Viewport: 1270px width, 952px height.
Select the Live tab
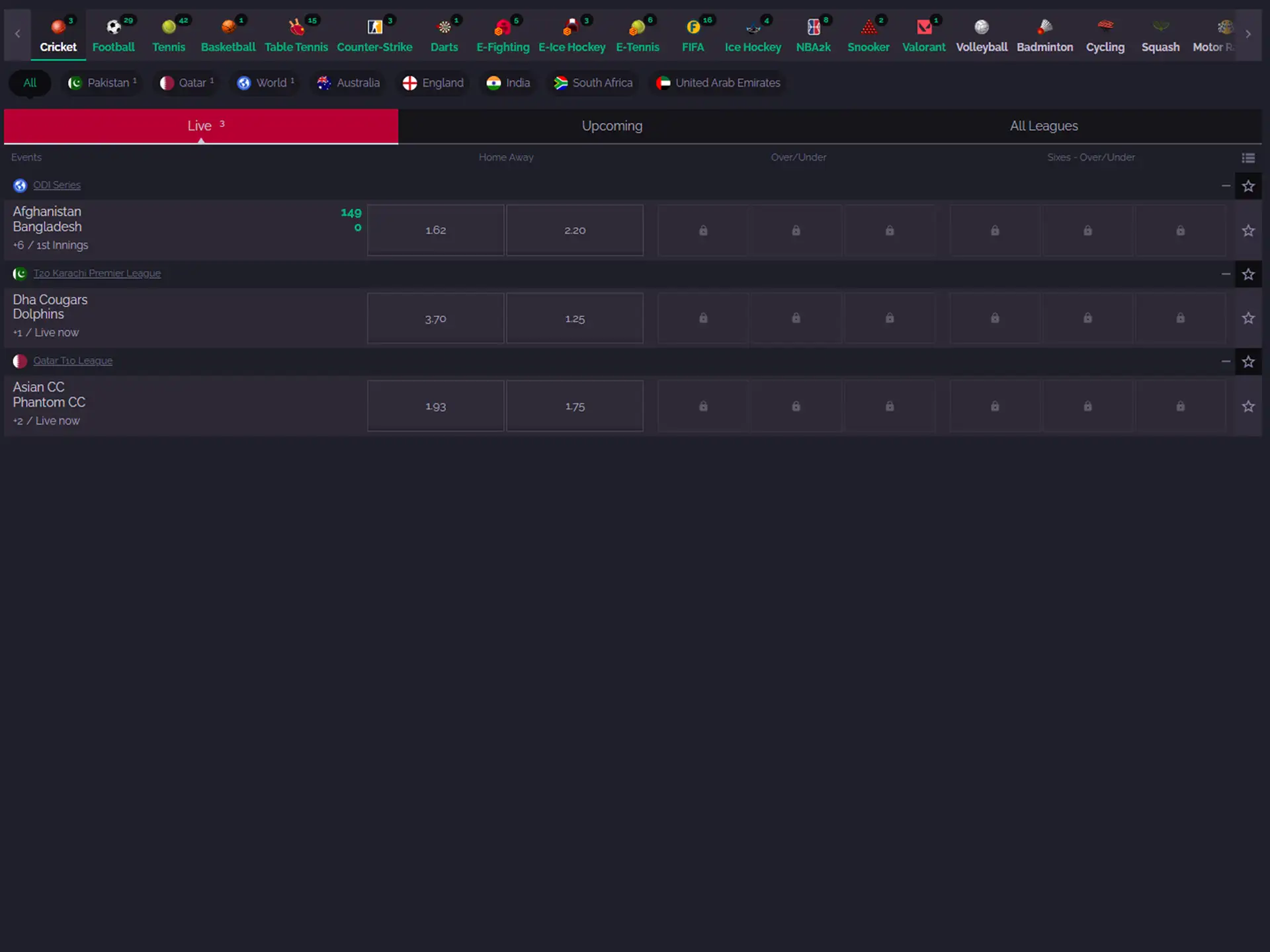201,125
